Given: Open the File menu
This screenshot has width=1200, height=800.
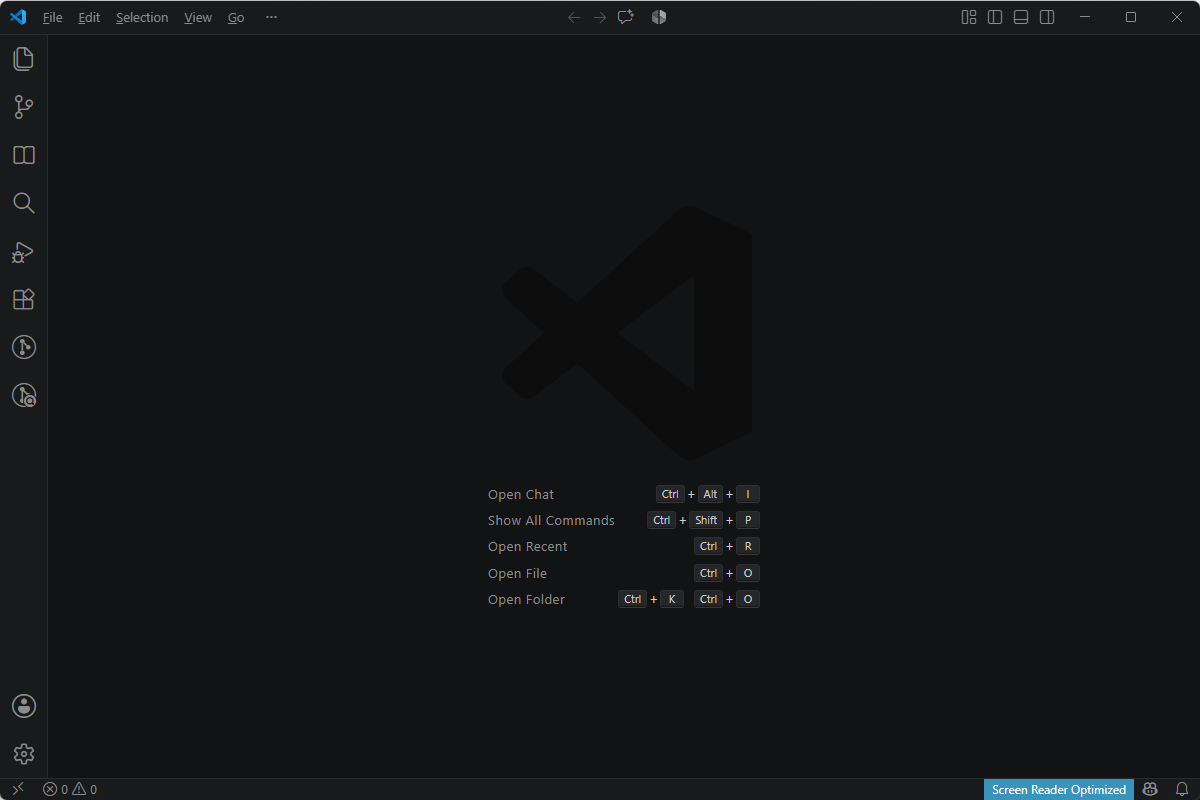Looking at the screenshot, I should tap(52, 17).
